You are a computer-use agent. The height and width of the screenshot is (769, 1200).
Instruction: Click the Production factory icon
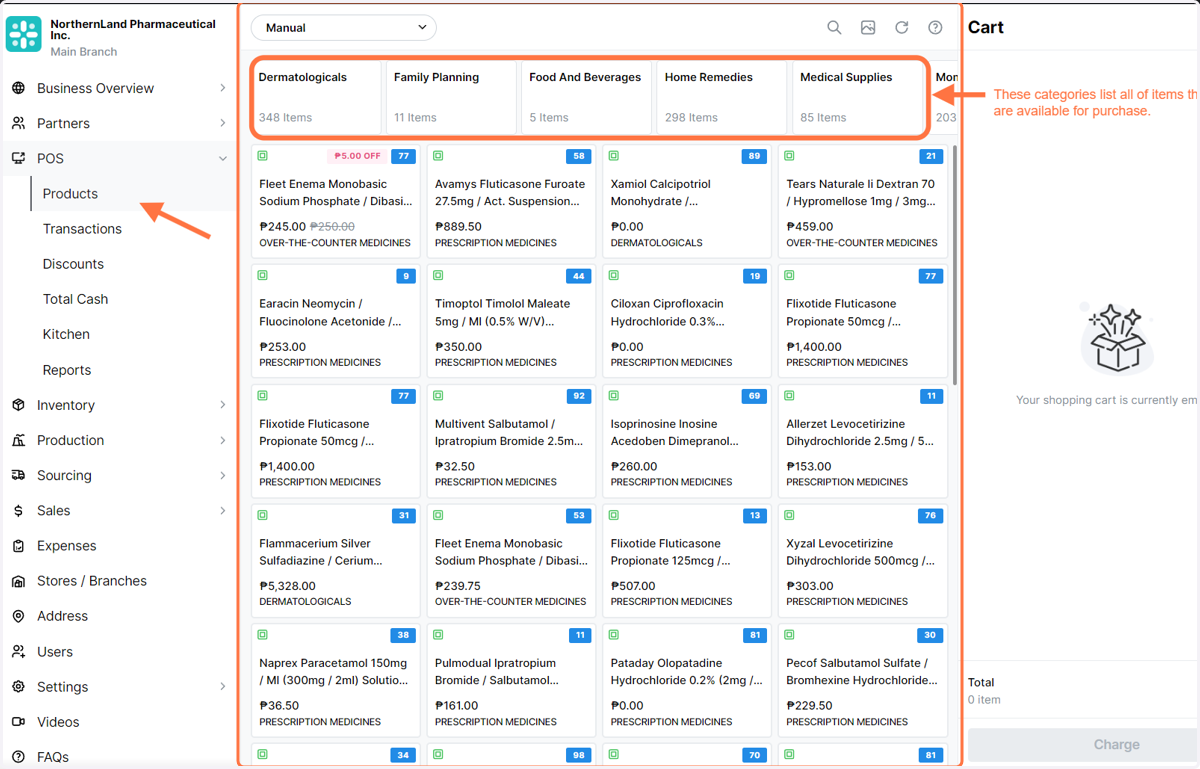pyautogui.click(x=18, y=440)
